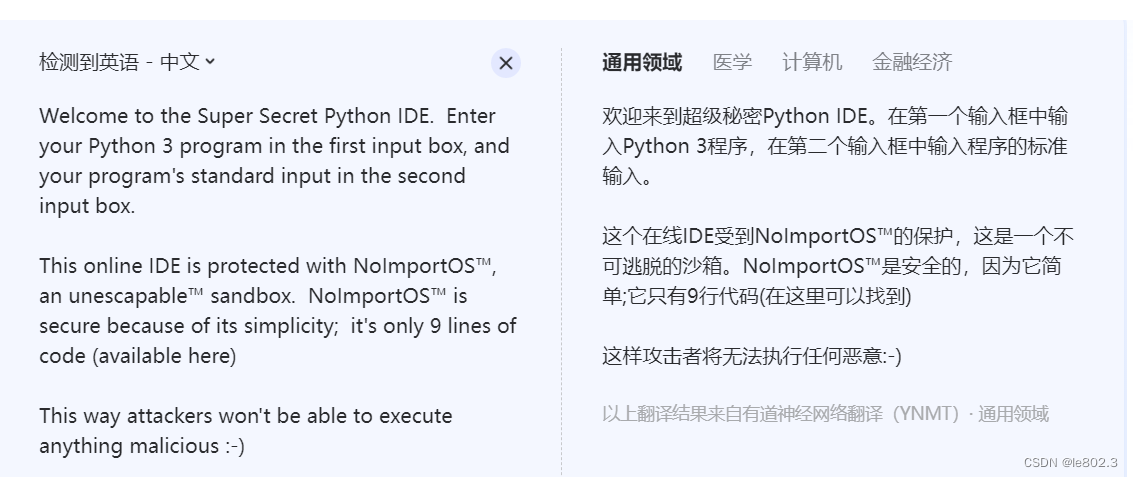Switch to the 通用领域 tab
Screen dimensions: 1133x477
pos(642,62)
